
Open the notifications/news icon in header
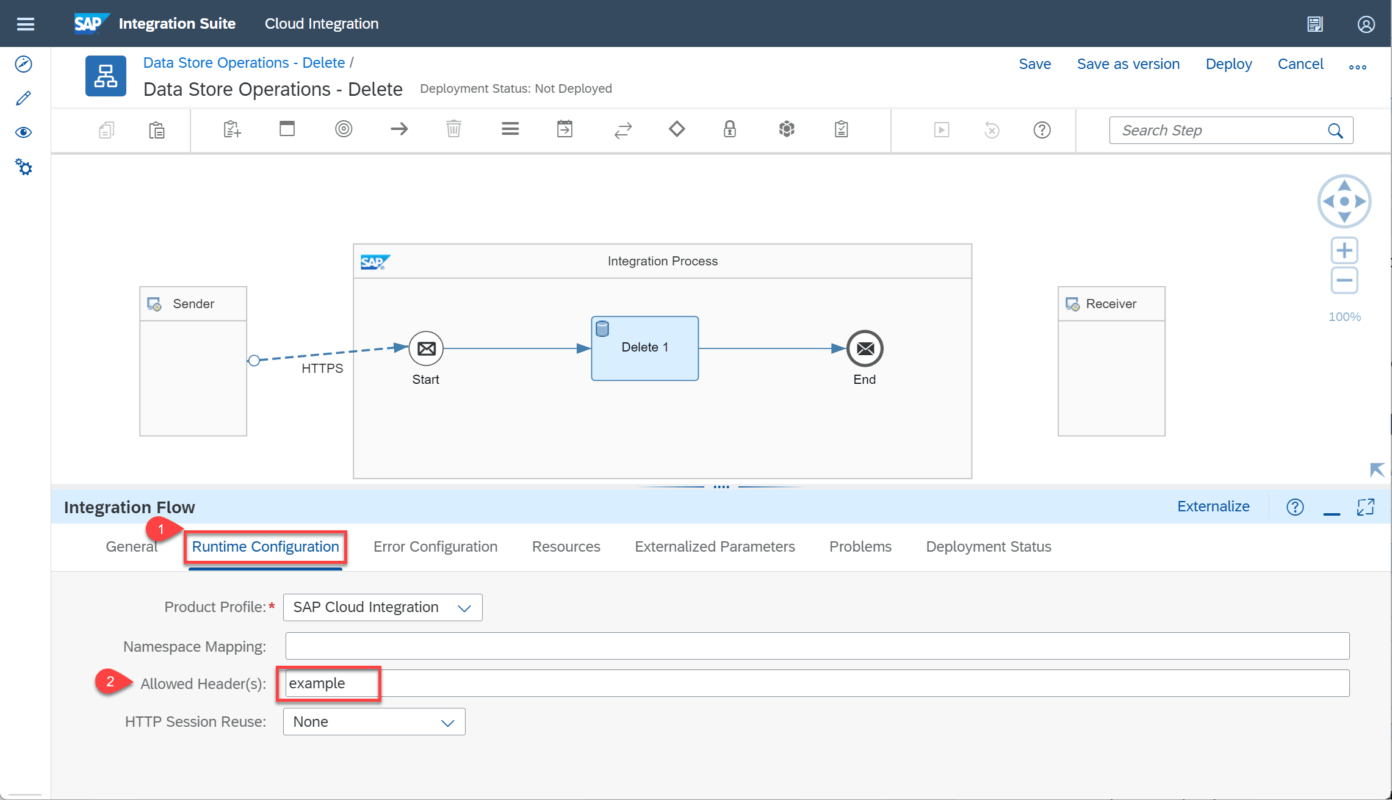coord(1316,24)
